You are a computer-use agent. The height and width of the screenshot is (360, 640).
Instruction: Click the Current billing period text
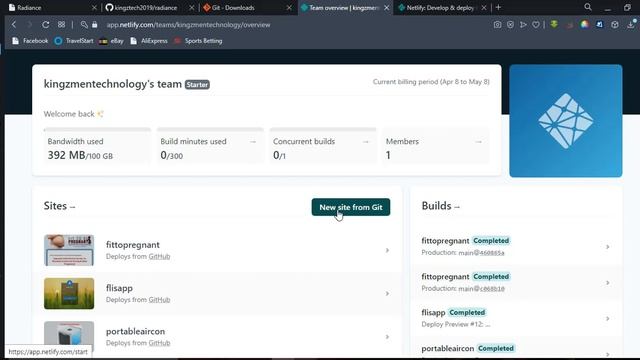tap(431, 82)
